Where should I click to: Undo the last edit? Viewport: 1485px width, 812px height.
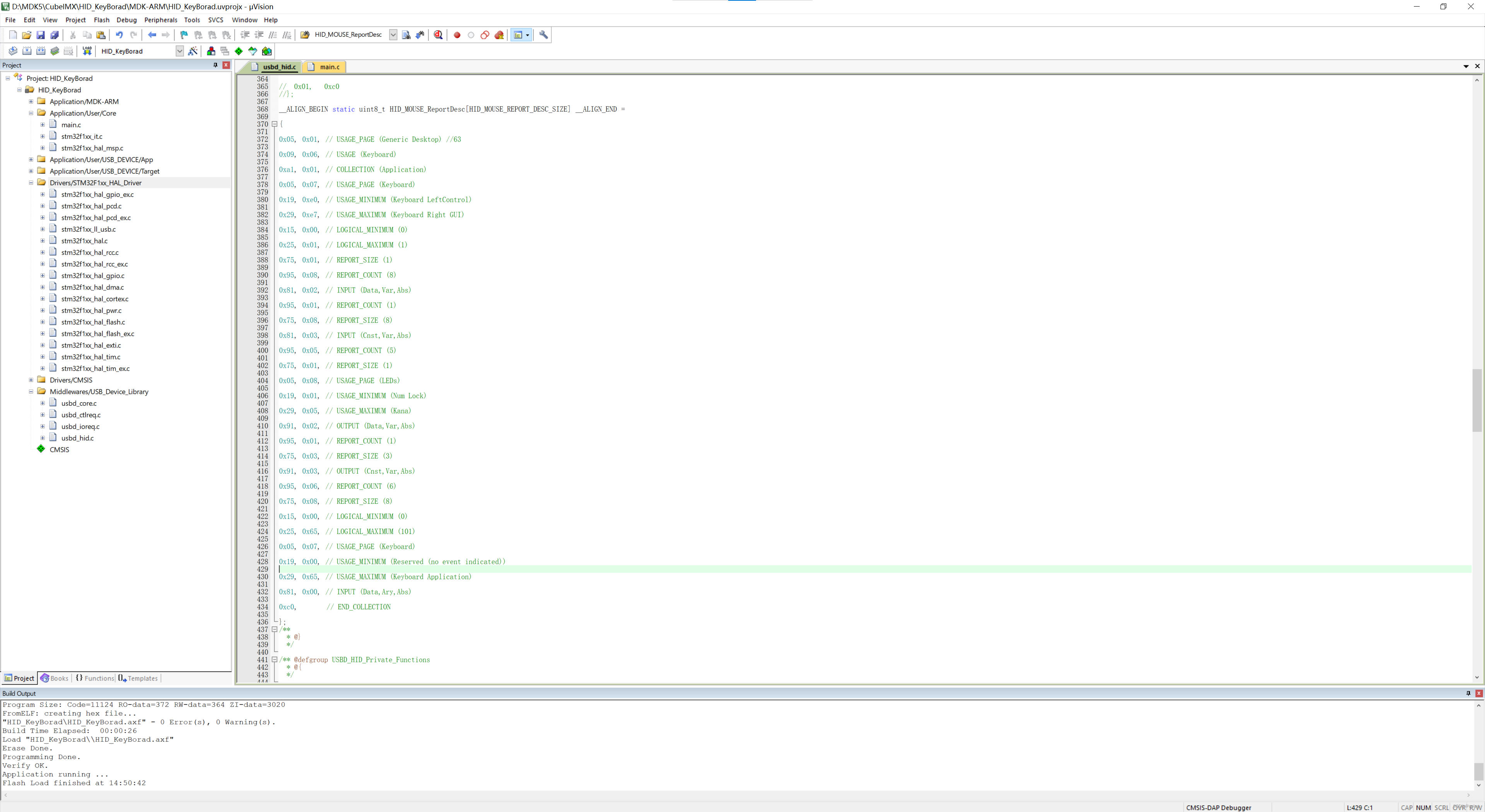[x=119, y=35]
